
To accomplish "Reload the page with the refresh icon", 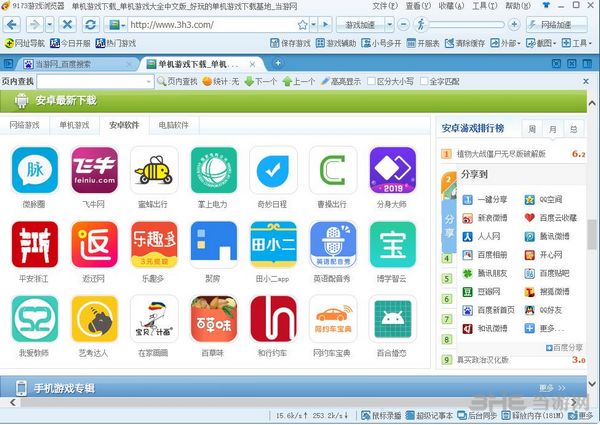I will pyautogui.click(x=90, y=25).
